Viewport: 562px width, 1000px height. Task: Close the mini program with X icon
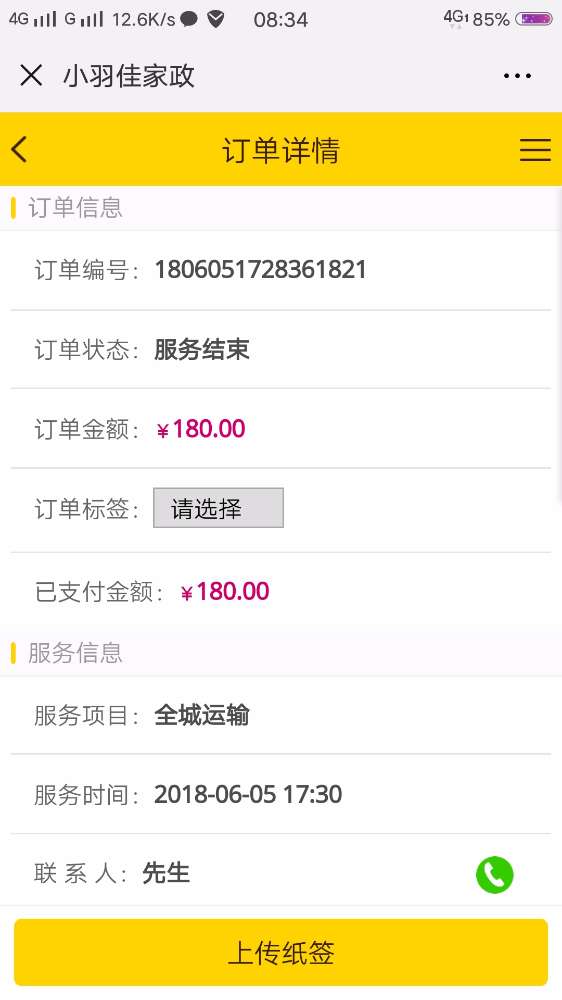(x=31, y=75)
